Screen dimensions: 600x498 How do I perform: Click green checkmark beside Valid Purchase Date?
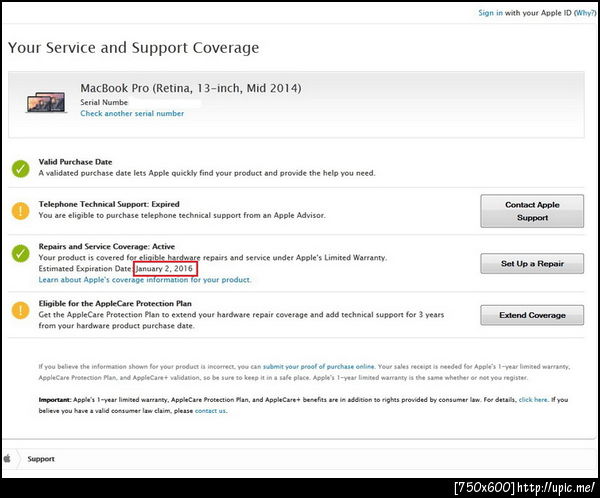[x=21, y=168]
